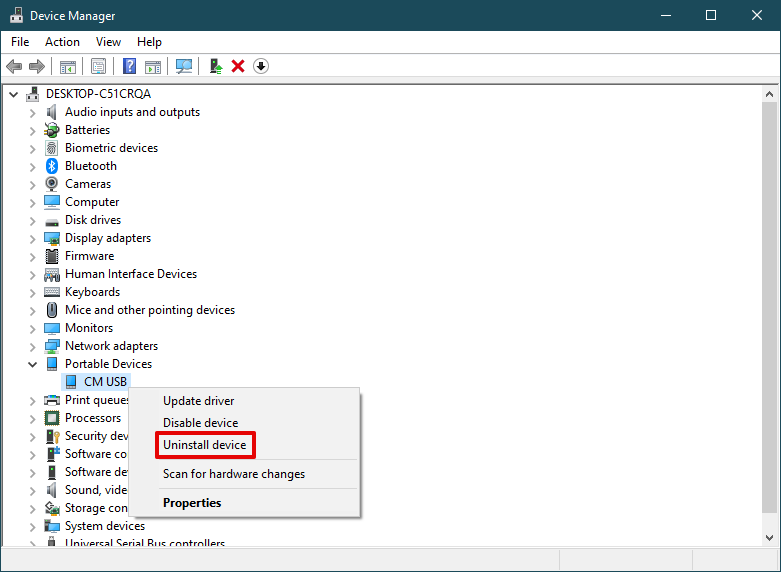
Task: Select the Batteries tree item
Action: 88,130
